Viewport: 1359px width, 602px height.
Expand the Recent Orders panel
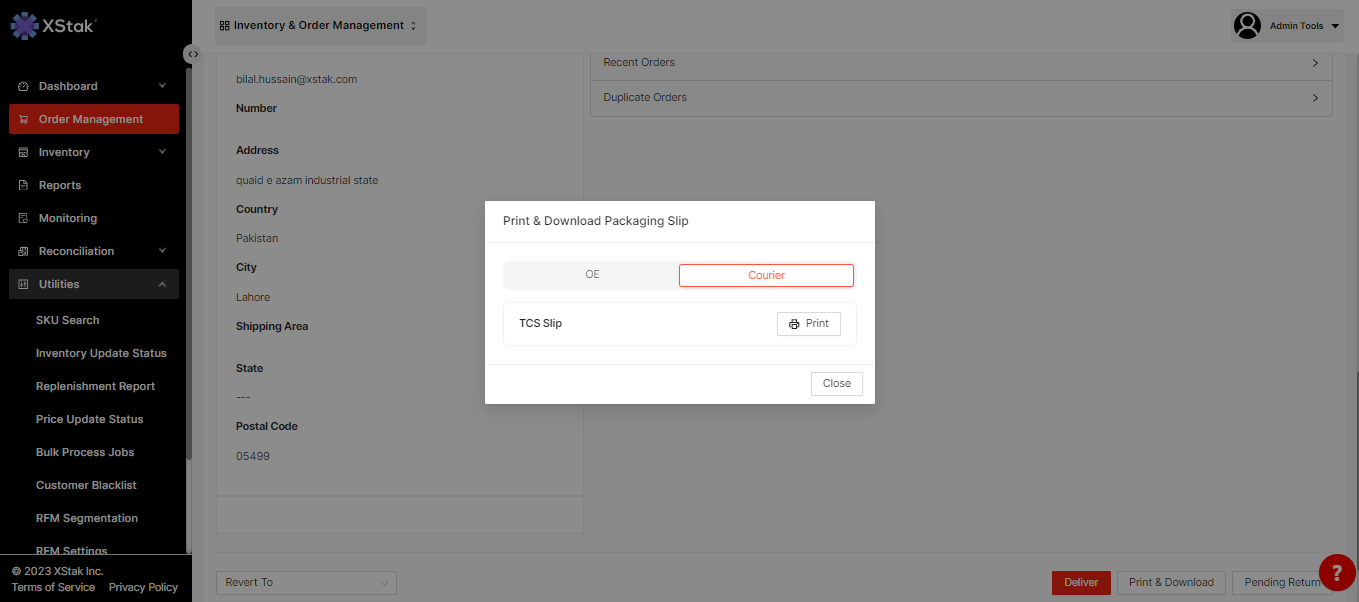coord(960,63)
